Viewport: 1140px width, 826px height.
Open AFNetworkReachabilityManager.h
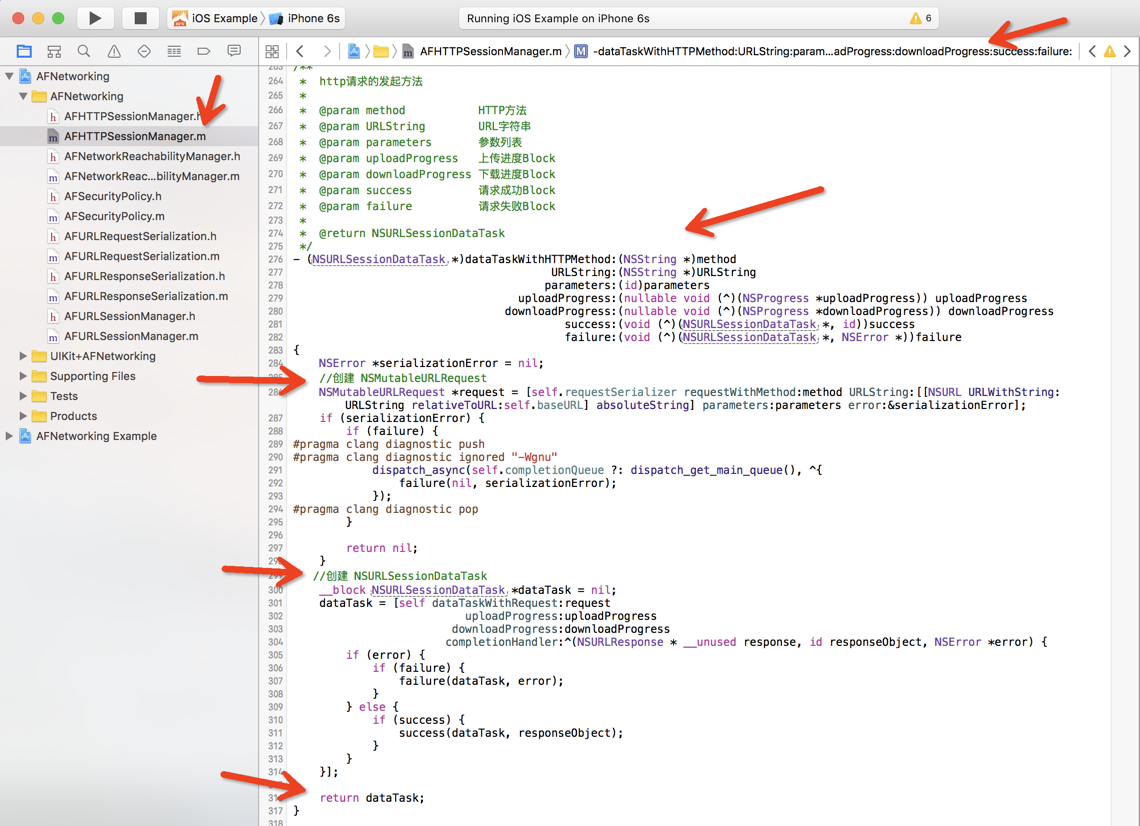click(129, 156)
